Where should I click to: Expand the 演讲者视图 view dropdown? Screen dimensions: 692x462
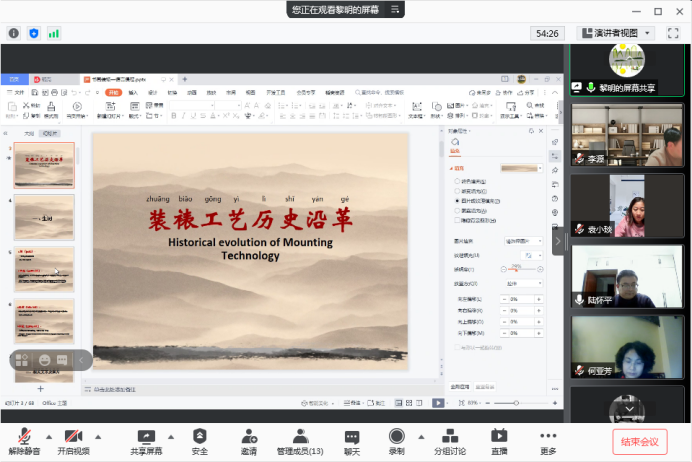click(615, 33)
